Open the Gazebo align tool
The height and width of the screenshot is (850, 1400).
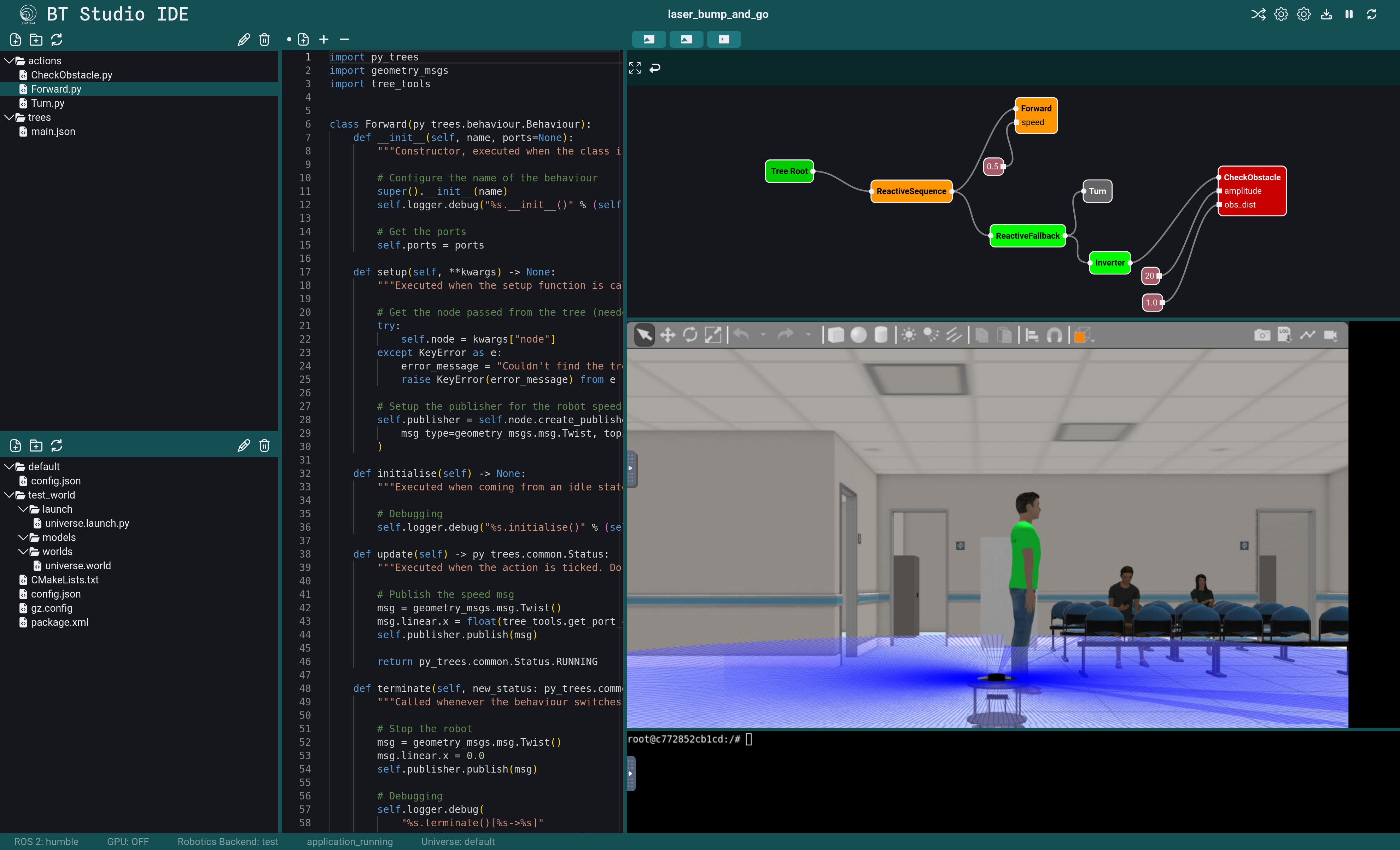[1032, 334]
